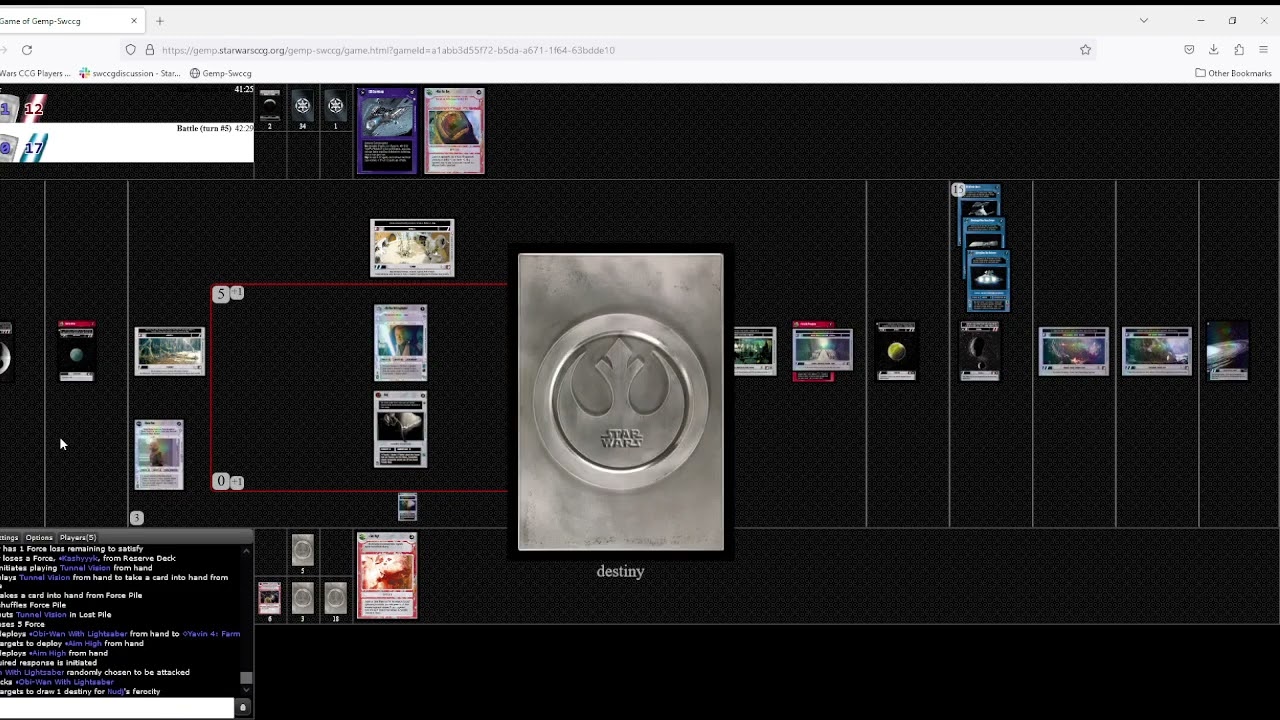Click player's pile showing count 18
Screen dimensions: 1280x720
tap(335, 598)
